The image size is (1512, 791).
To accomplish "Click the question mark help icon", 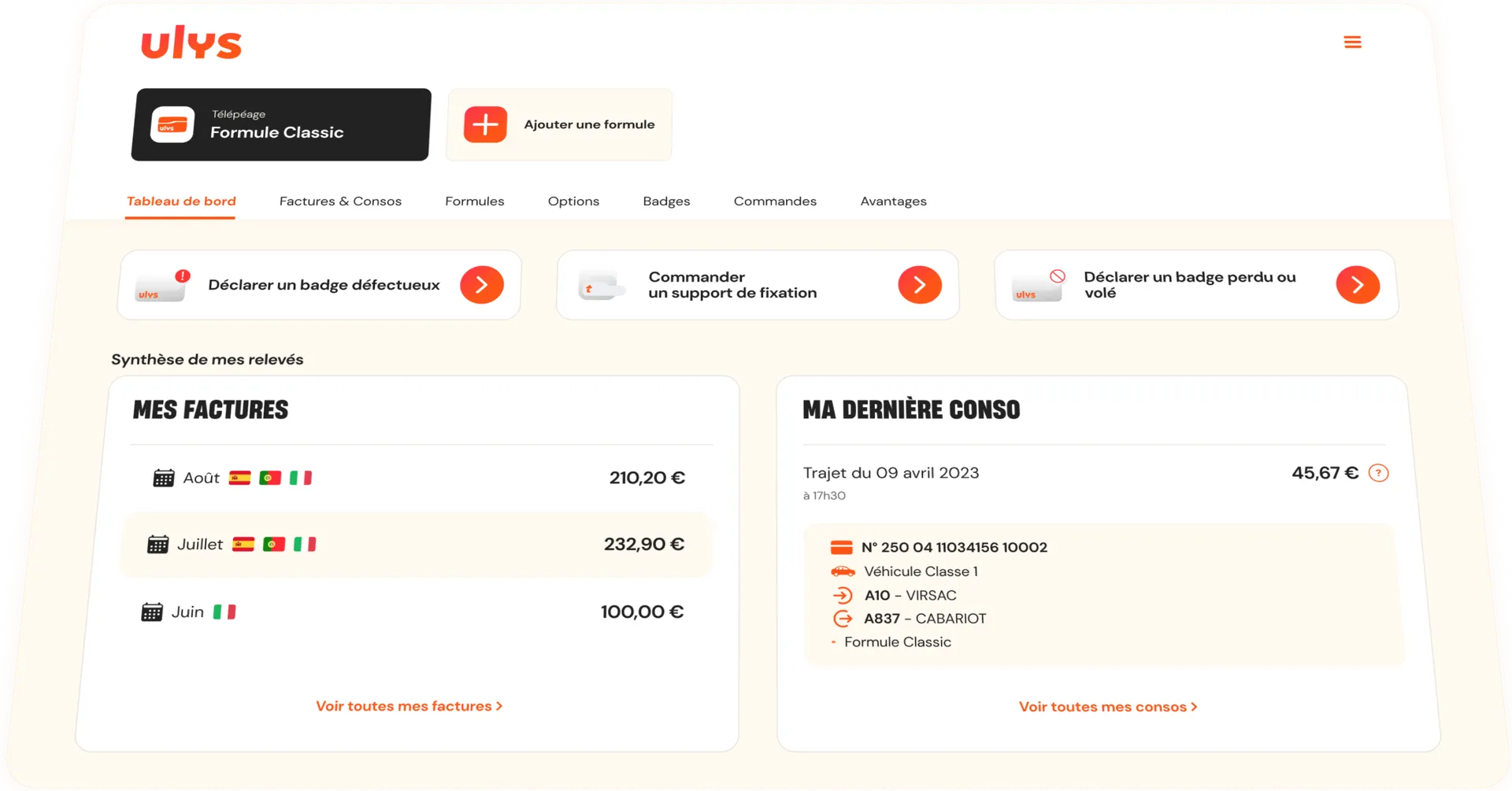I will coord(1378,473).
